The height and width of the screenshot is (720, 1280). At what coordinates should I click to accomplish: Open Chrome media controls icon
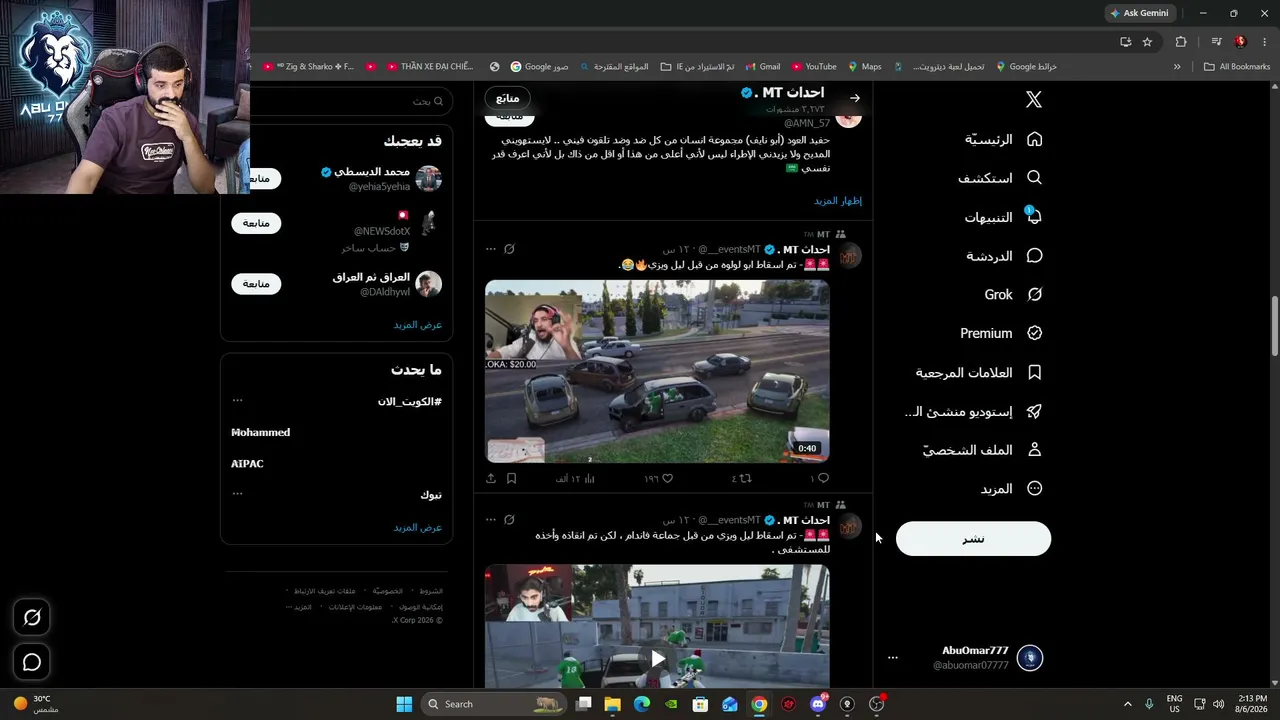coord(1216,42)
